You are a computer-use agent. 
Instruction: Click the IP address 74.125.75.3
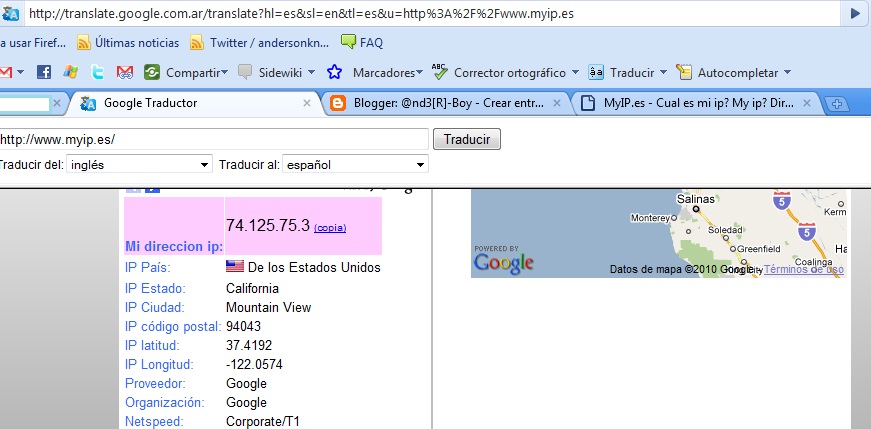(268, 225)
